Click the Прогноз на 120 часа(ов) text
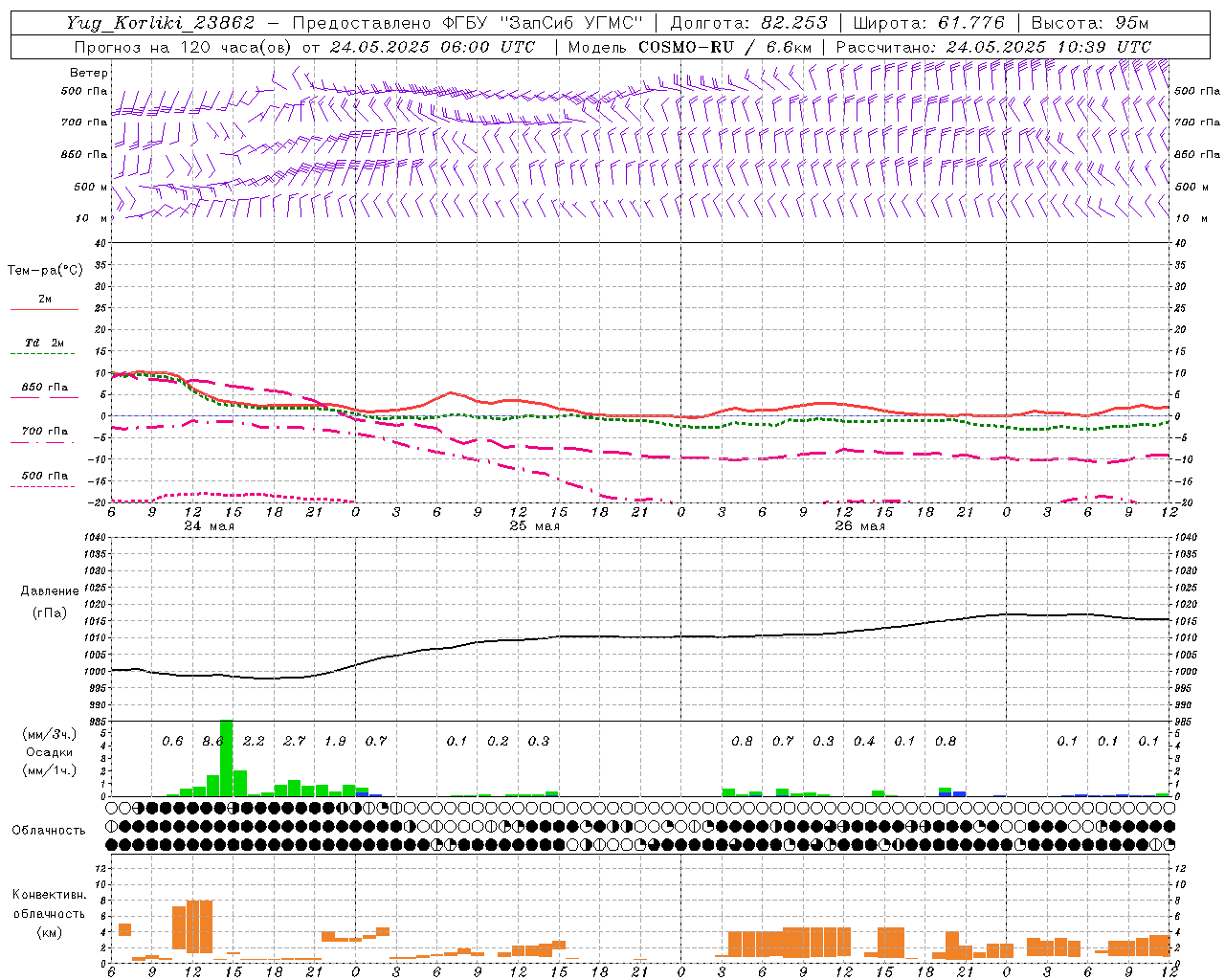 pos(184,47)
